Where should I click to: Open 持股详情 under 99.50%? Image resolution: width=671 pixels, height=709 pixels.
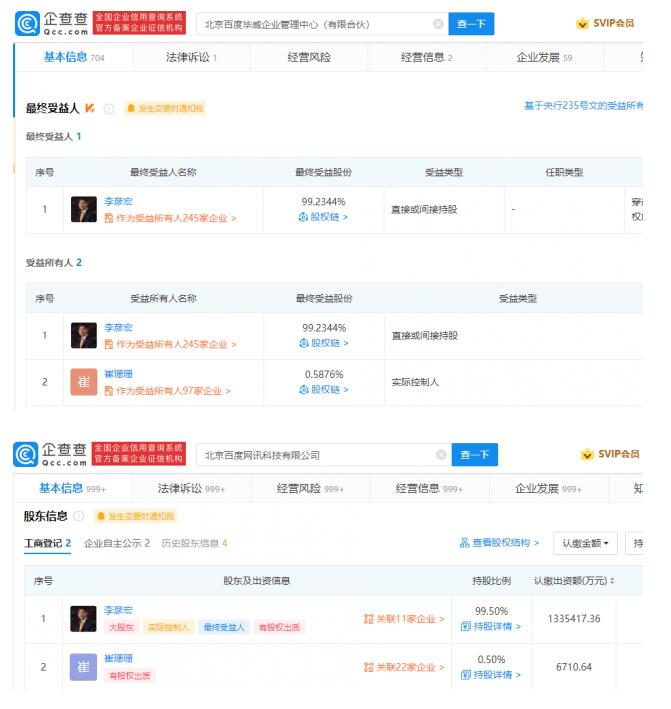coord(491,626)
